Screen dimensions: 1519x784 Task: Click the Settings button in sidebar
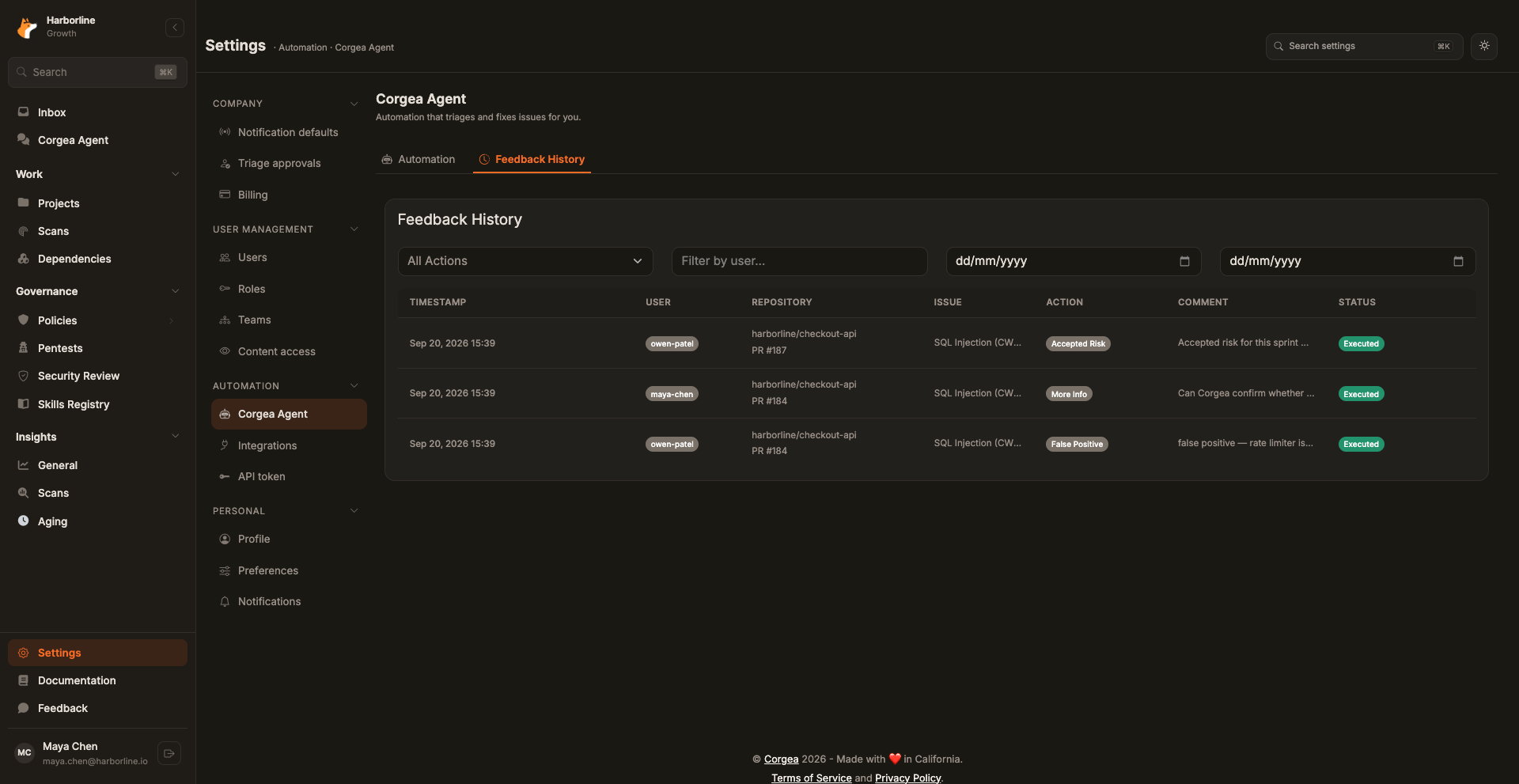click(x=97, y=653)
